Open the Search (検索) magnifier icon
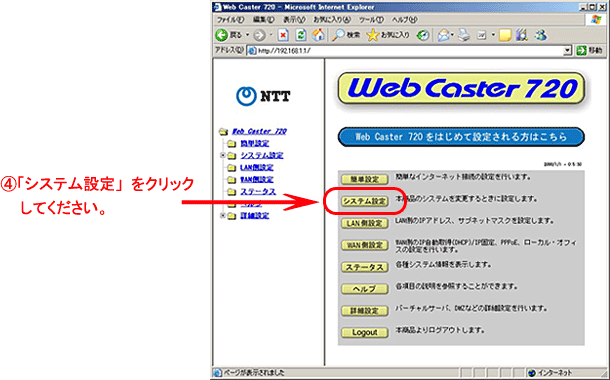 click(x=338, y=35)
